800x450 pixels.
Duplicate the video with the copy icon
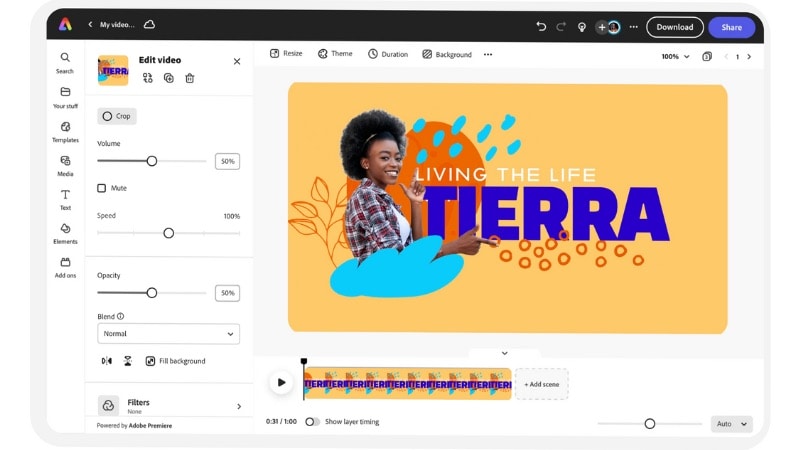[169, 78]
